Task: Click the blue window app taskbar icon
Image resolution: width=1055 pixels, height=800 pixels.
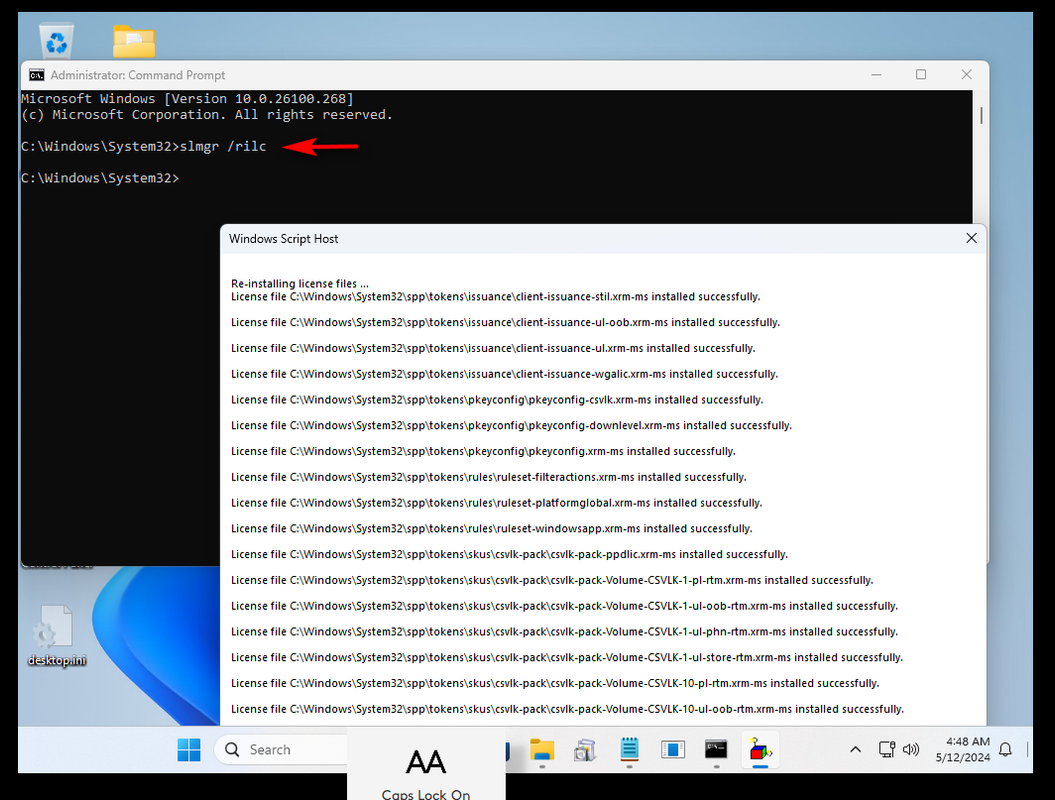Action: pos(672,750)
